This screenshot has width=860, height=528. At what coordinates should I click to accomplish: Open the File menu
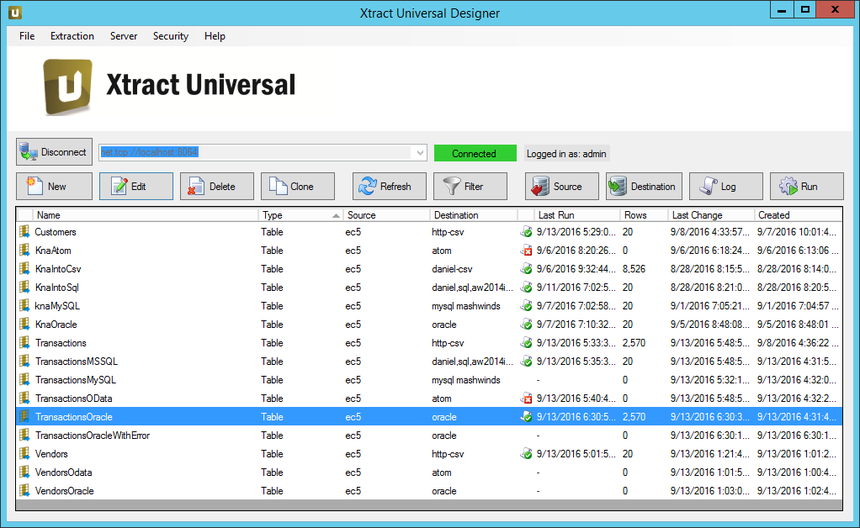pyautogui.click(x=27, y=36)
